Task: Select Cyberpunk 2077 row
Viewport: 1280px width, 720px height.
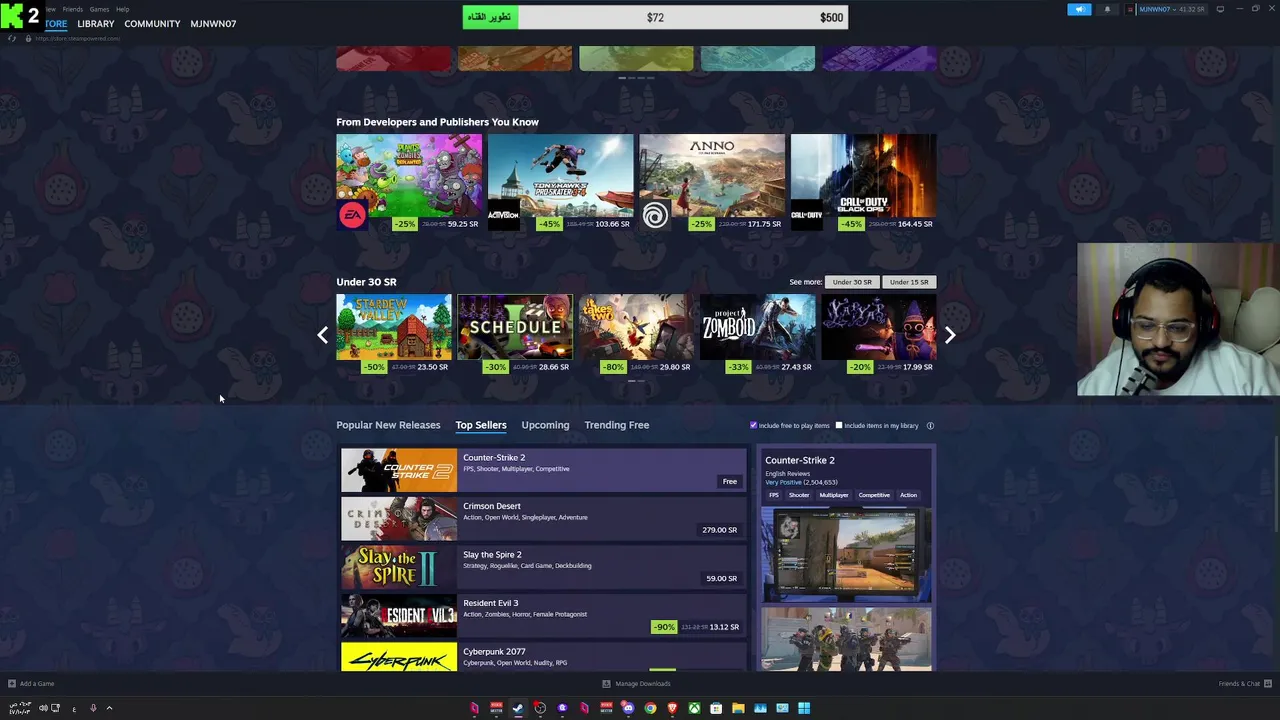Action: [544, 657]
